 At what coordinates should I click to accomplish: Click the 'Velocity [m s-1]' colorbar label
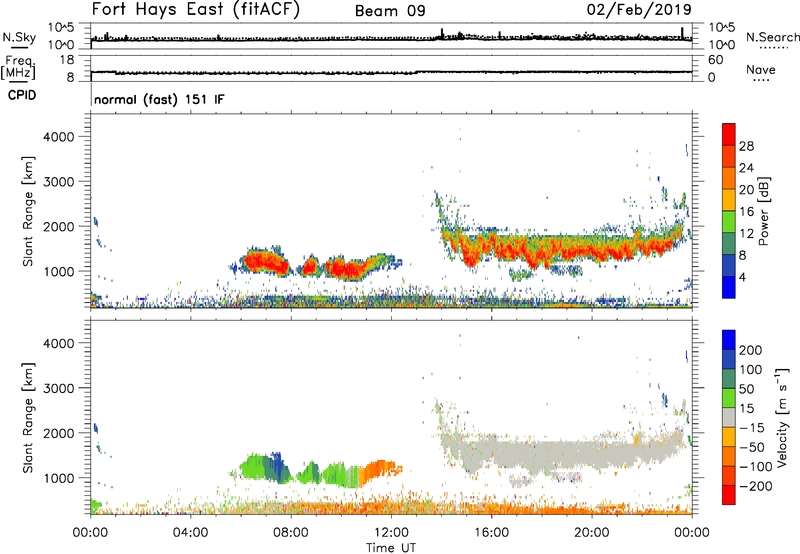(781, 417)
